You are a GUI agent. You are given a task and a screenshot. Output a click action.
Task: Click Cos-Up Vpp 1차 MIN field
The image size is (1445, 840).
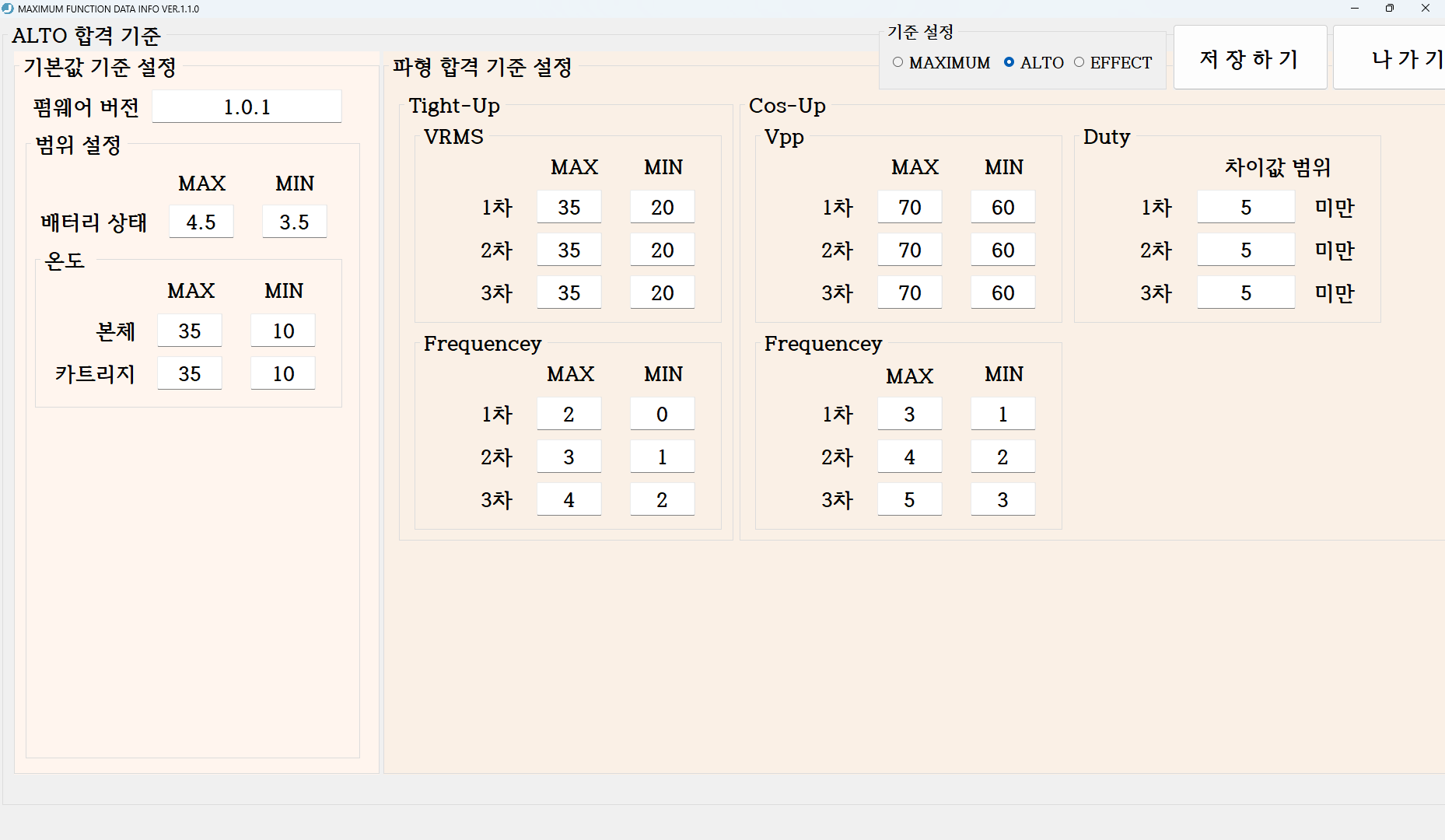coord(1002,208)
